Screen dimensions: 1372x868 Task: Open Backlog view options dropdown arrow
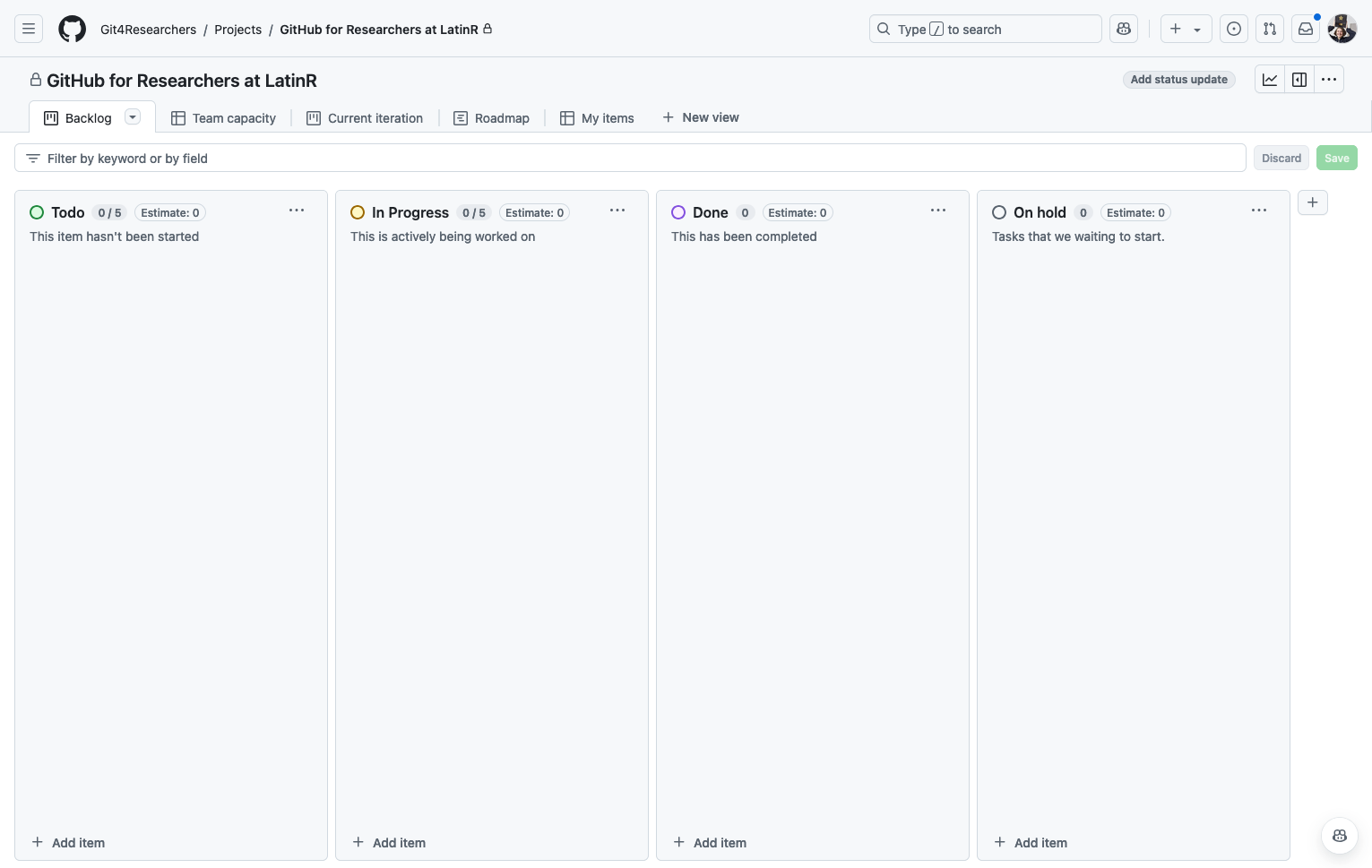point(133,116)
